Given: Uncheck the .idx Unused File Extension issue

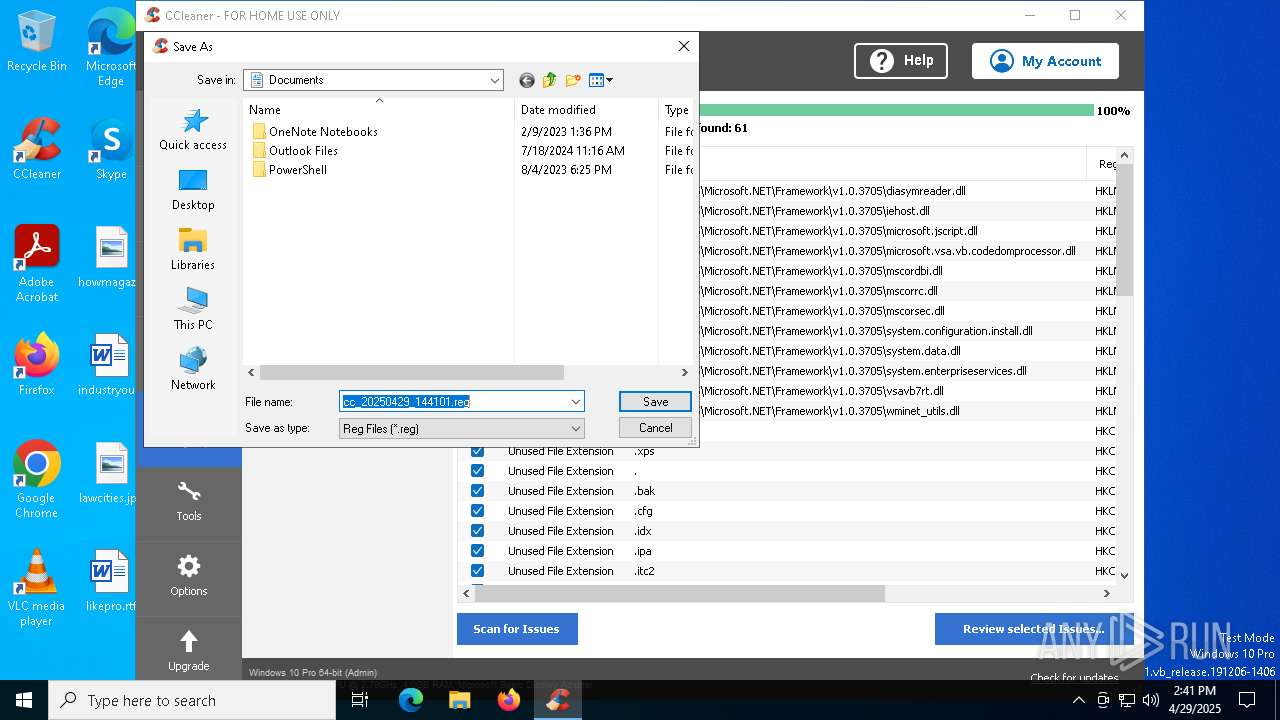Looking at the screenshot, I should point(477,531).
